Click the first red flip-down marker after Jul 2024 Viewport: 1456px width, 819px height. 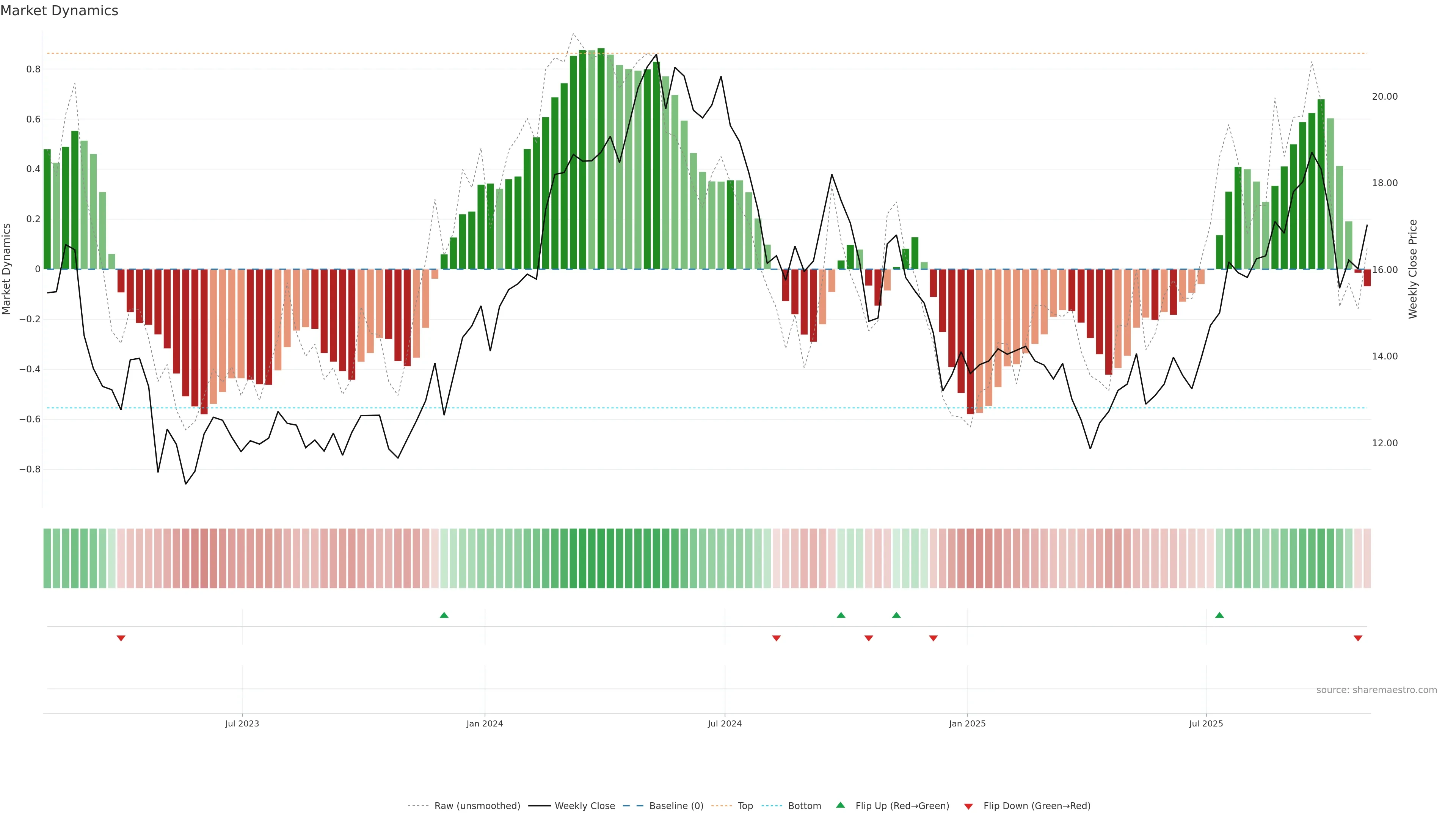click(776, 638)
